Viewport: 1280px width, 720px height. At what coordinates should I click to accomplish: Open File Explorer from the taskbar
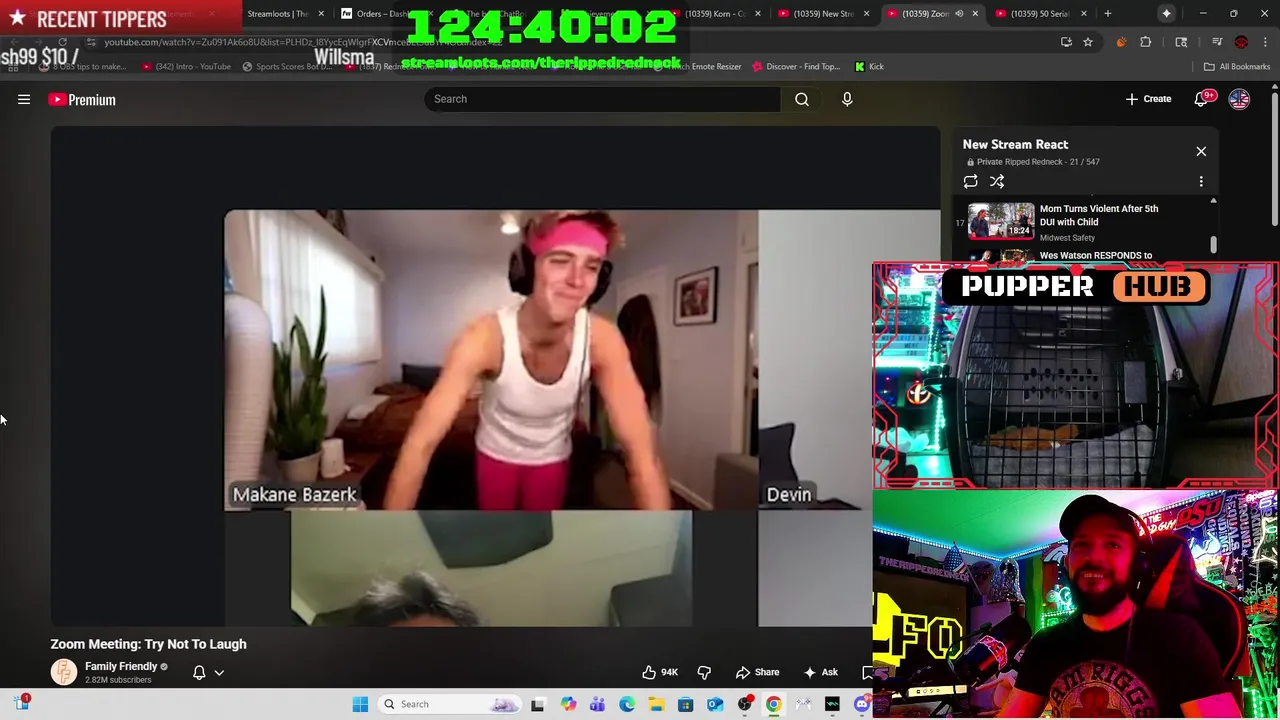tap(656, 704)
